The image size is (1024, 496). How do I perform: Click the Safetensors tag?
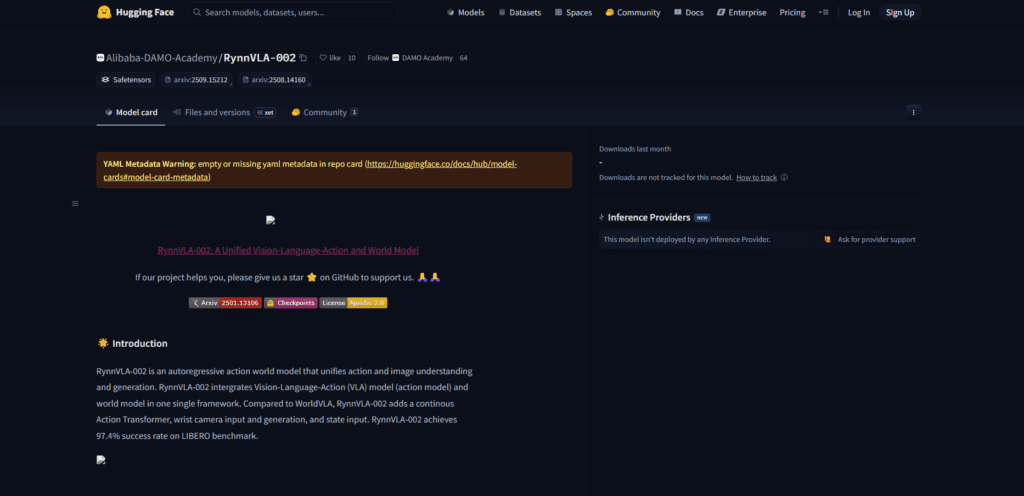127,80
